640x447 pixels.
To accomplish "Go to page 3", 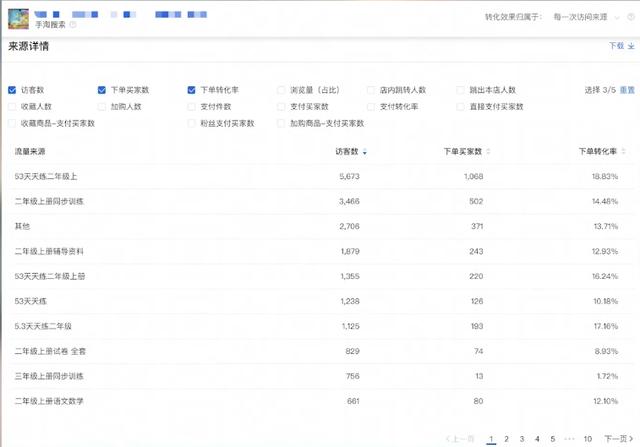I will tap(522, 439).
